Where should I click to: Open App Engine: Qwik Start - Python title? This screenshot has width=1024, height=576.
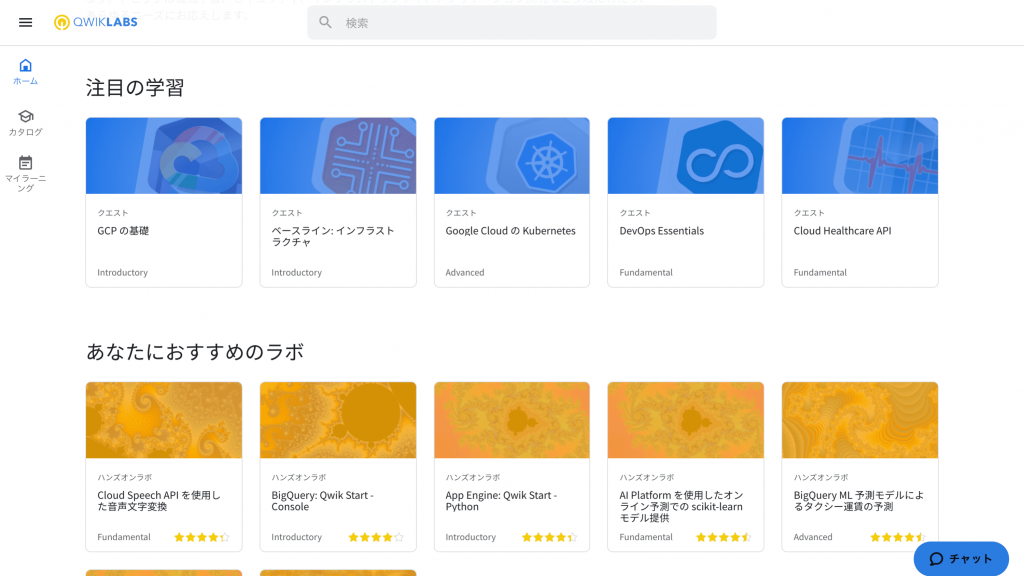[x=501, y=500]
